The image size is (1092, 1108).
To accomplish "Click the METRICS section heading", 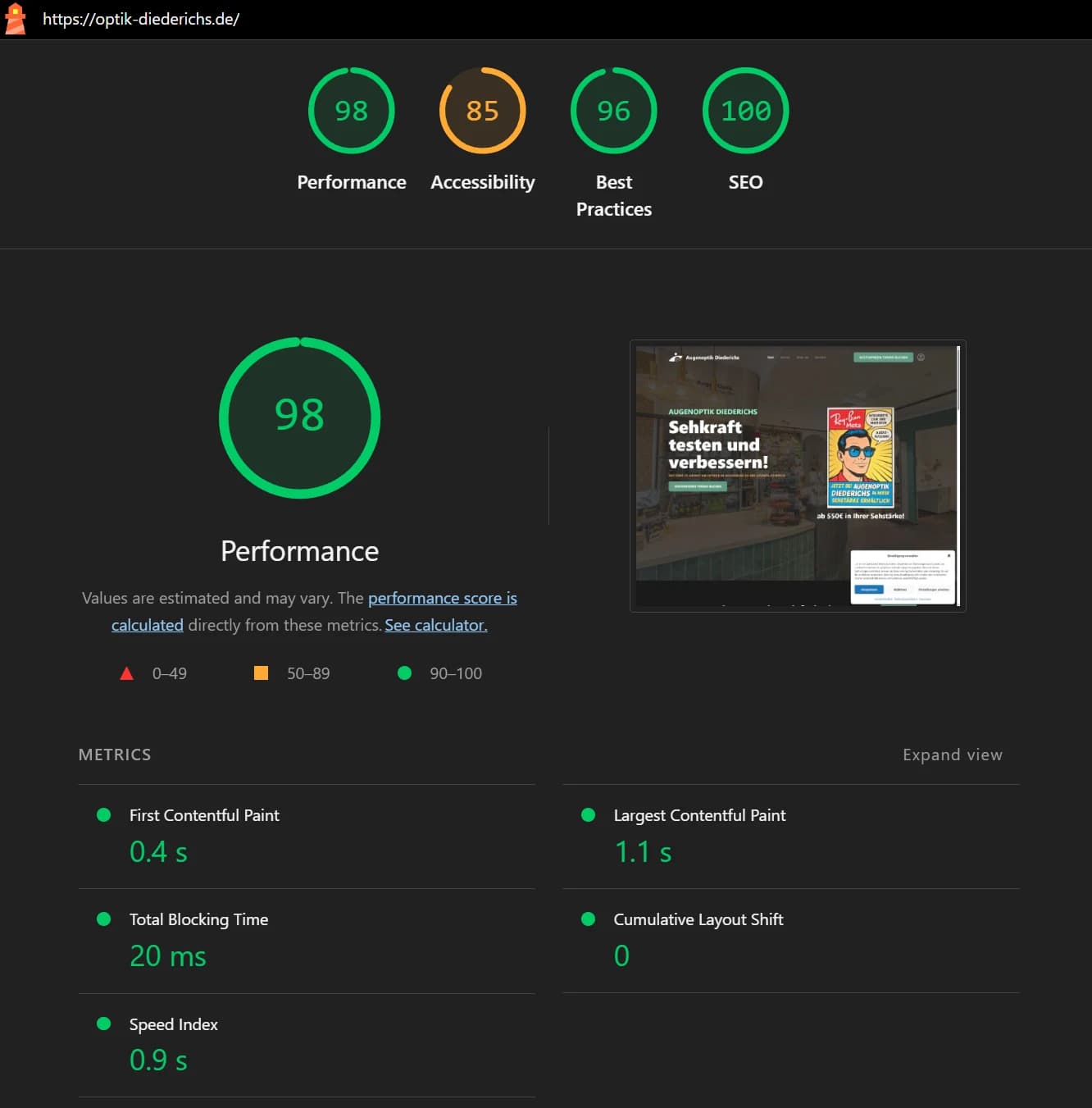I will (x=115, y=755).
